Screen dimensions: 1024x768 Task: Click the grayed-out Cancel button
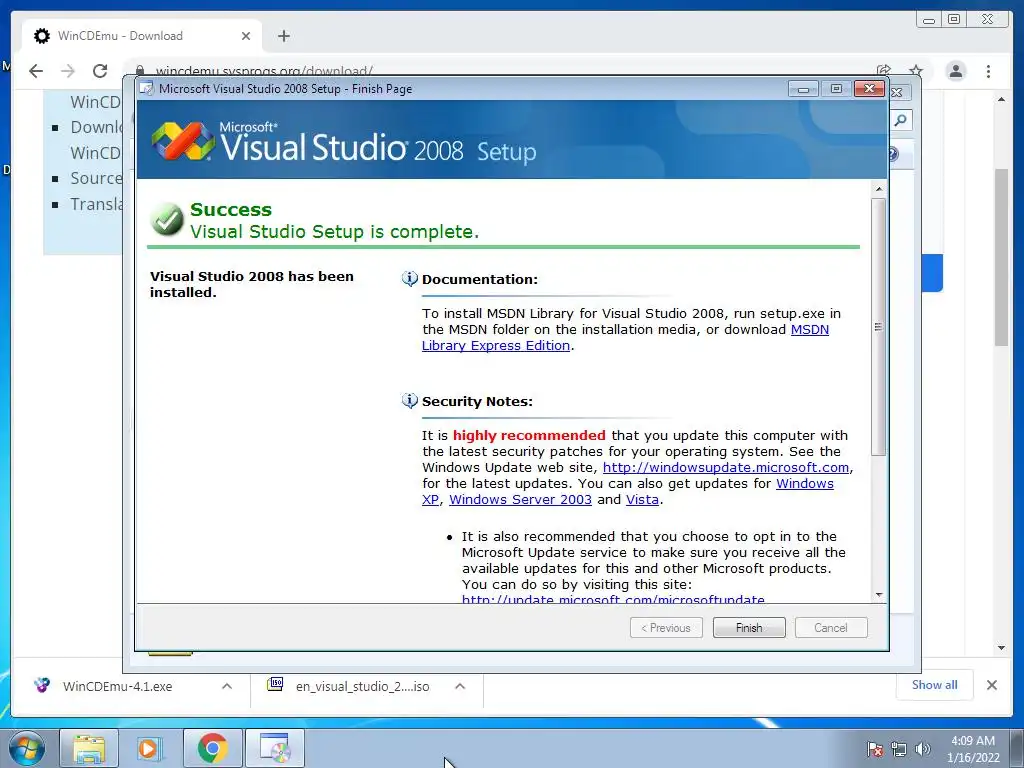831,628
